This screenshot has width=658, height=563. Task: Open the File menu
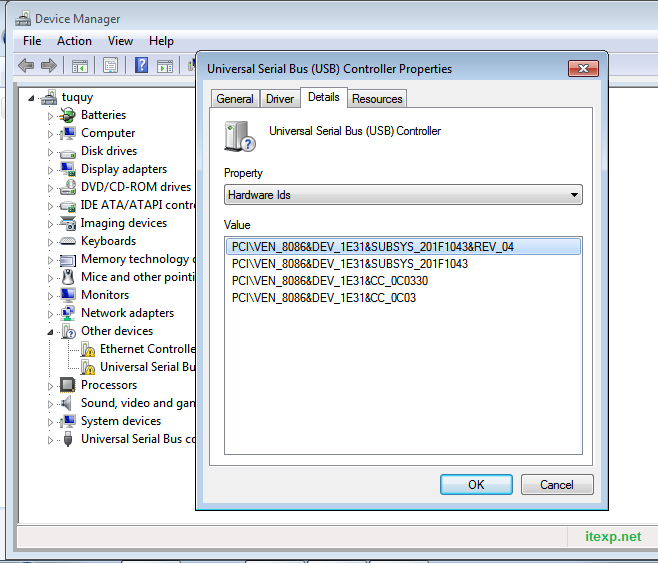point(32,41)
